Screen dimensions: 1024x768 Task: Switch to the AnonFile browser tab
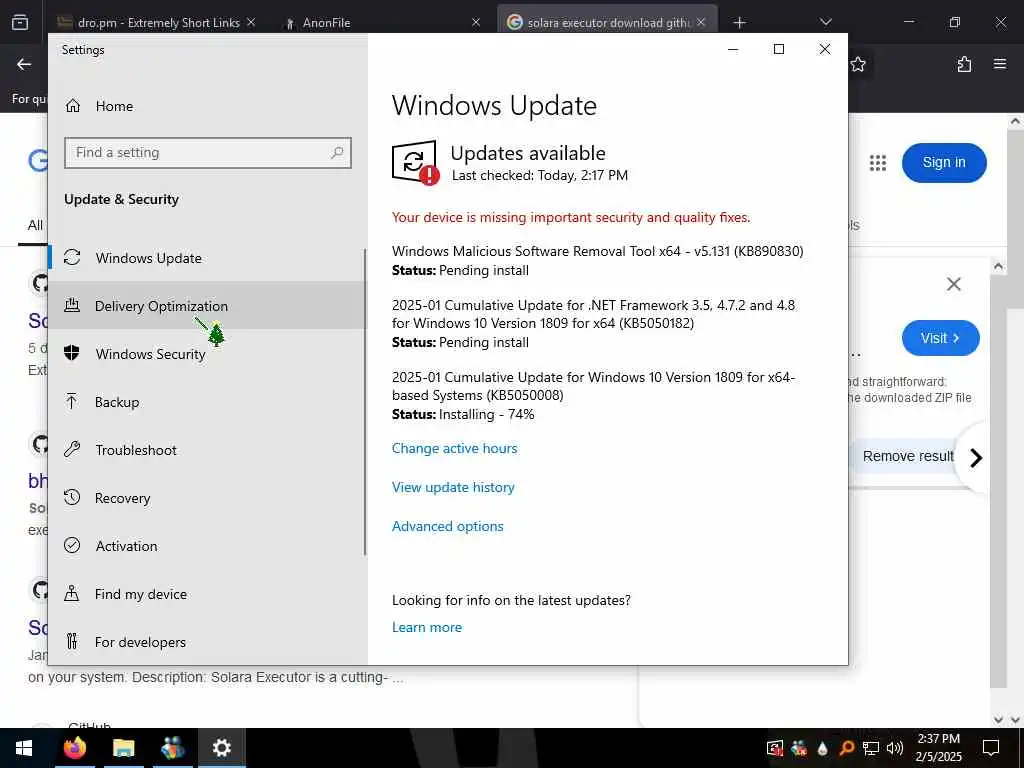click(x=326, y=23)
